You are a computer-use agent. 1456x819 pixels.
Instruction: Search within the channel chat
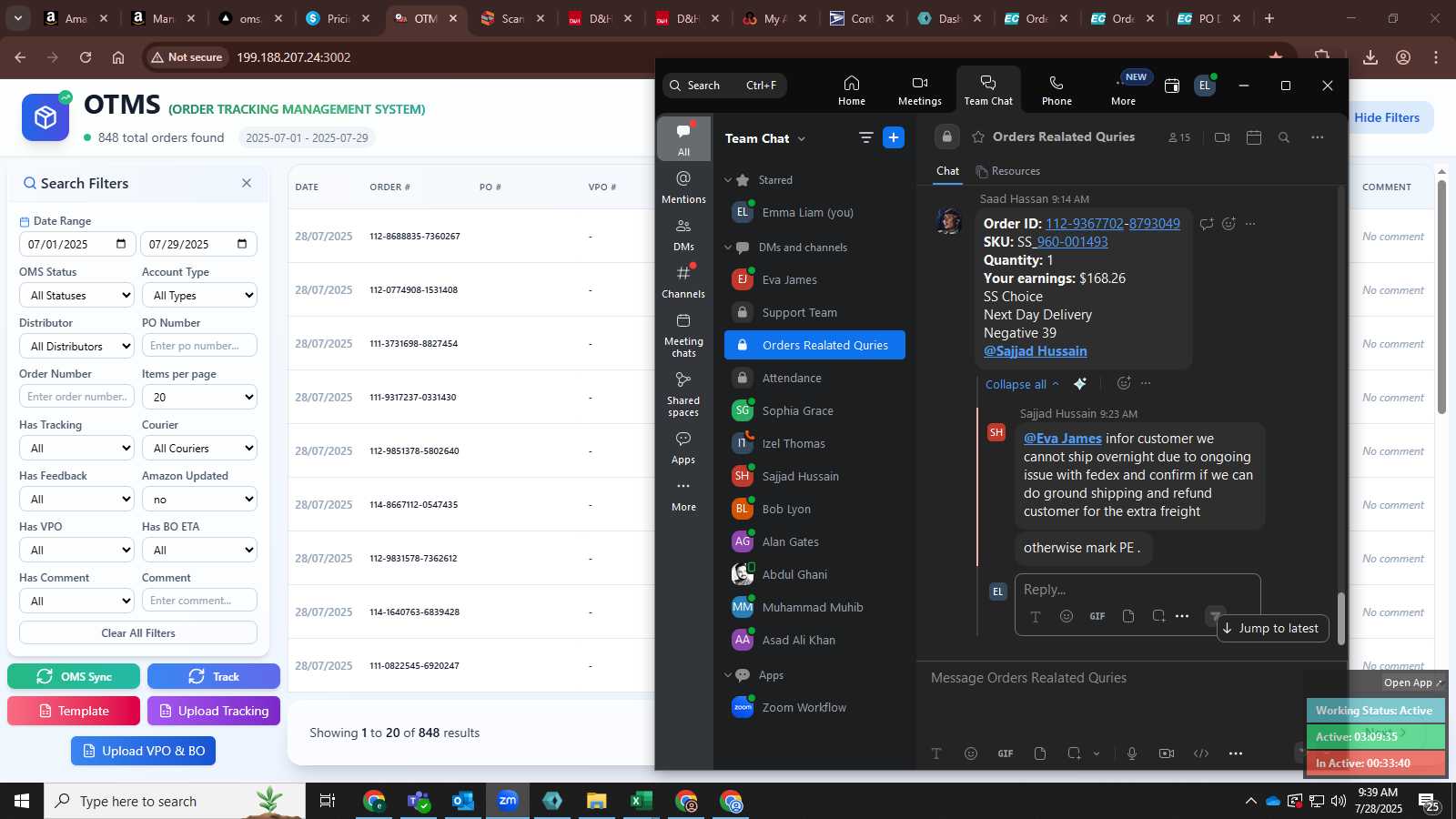[x=1284, y=137]
